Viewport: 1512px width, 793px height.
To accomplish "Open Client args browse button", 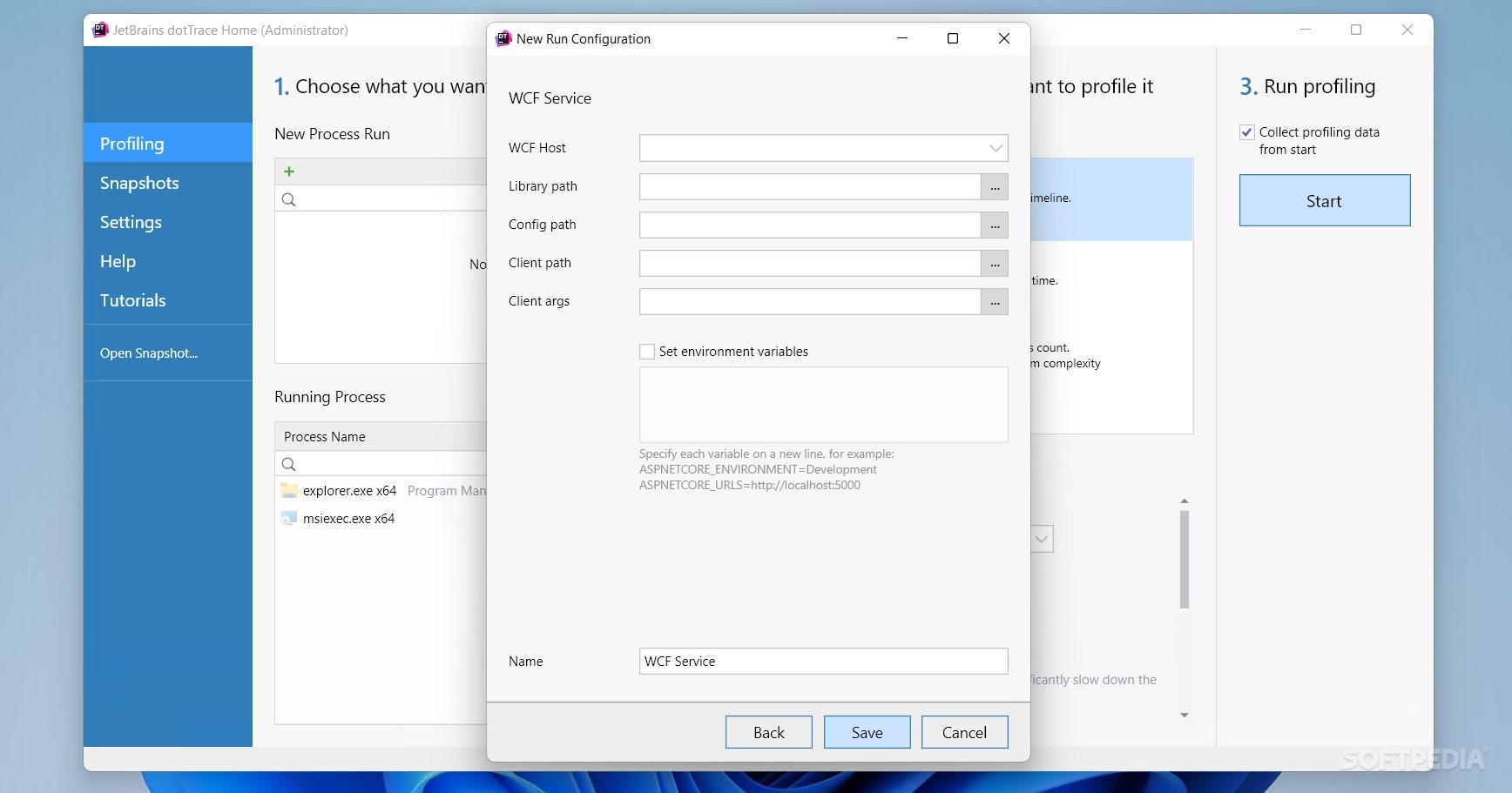I will pos(995,302).
